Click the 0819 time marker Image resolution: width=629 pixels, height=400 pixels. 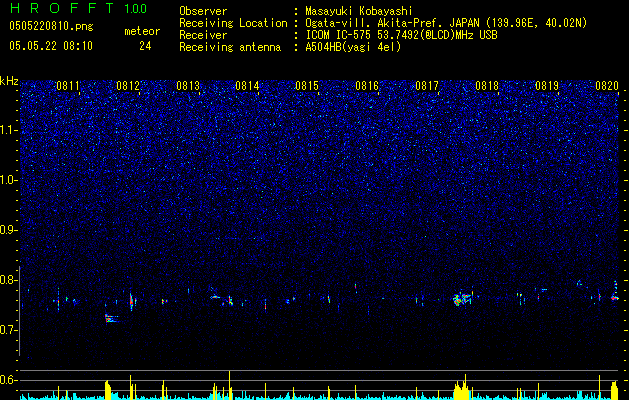pyautogui.click(x=547, y=86)
